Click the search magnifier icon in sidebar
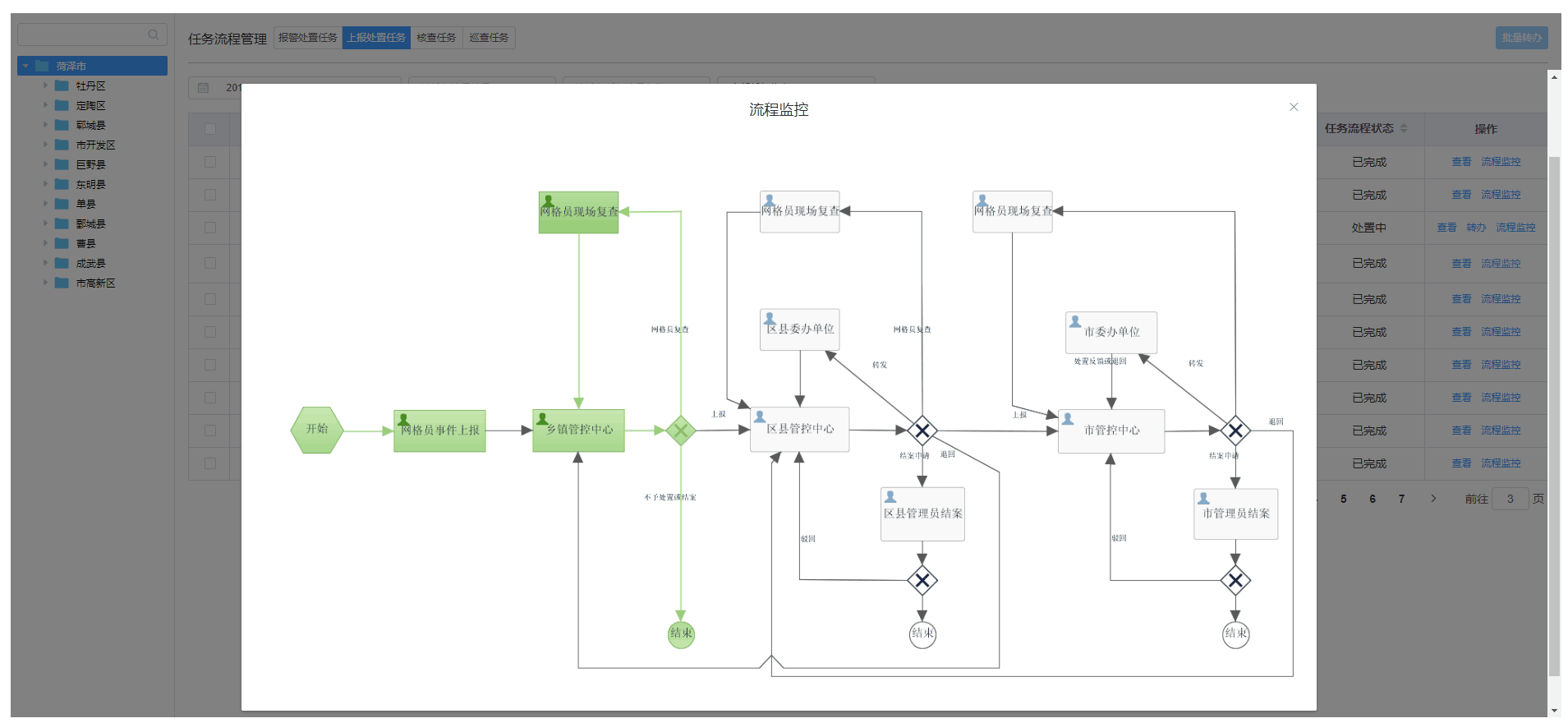 [x=154, y=35]
